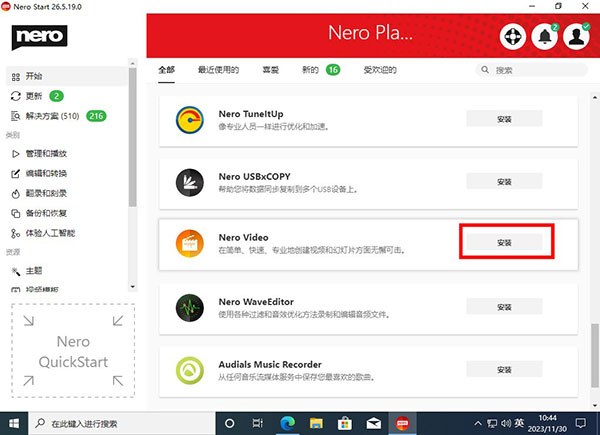This screenshot has height=435, width=600.
Task: Open the Mail app from the taskbar
Action: point(373,424)
